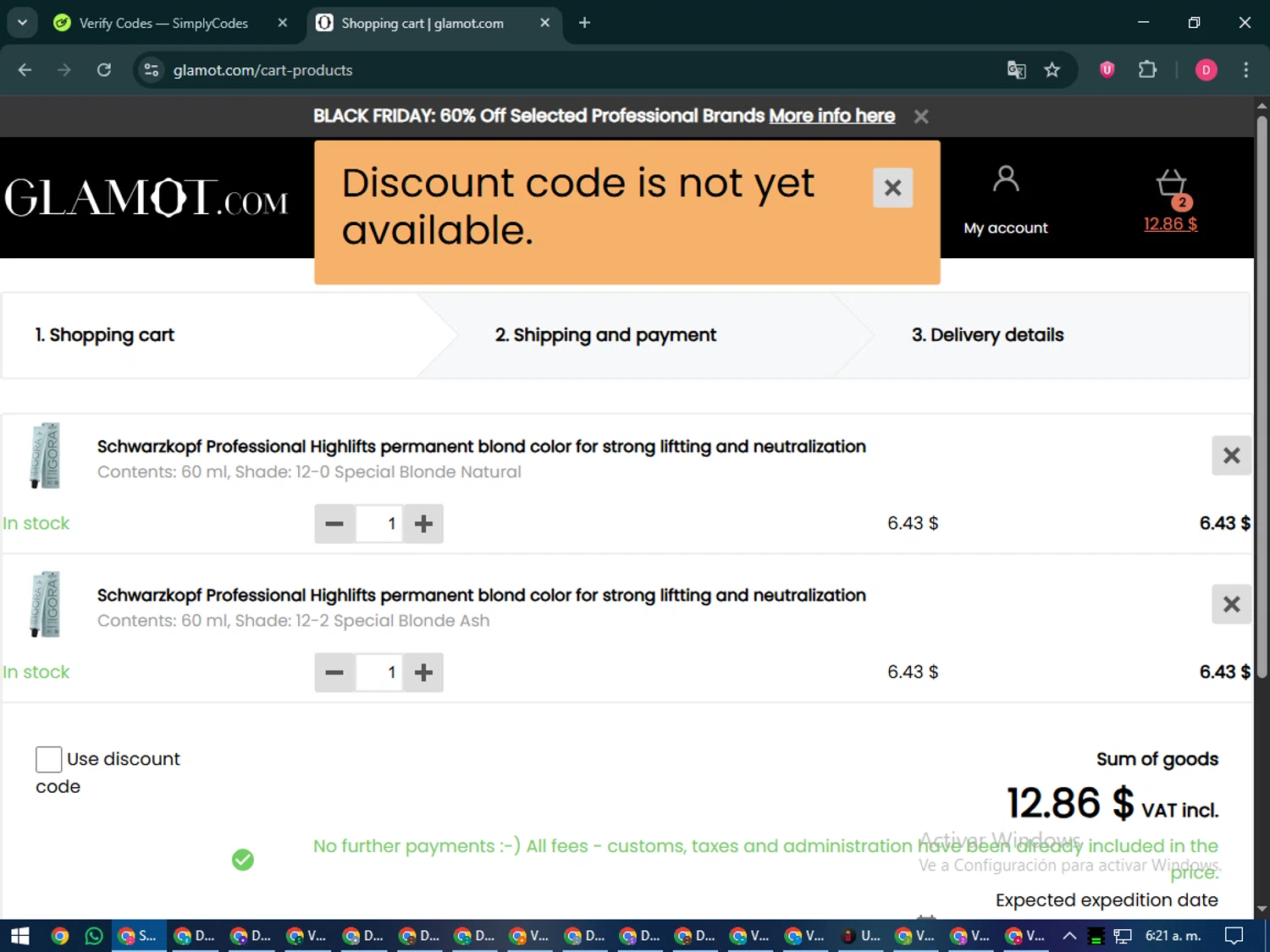Switch to the taskbar window labeled S...
The image size is (1270, 952).
click(138, 936)
